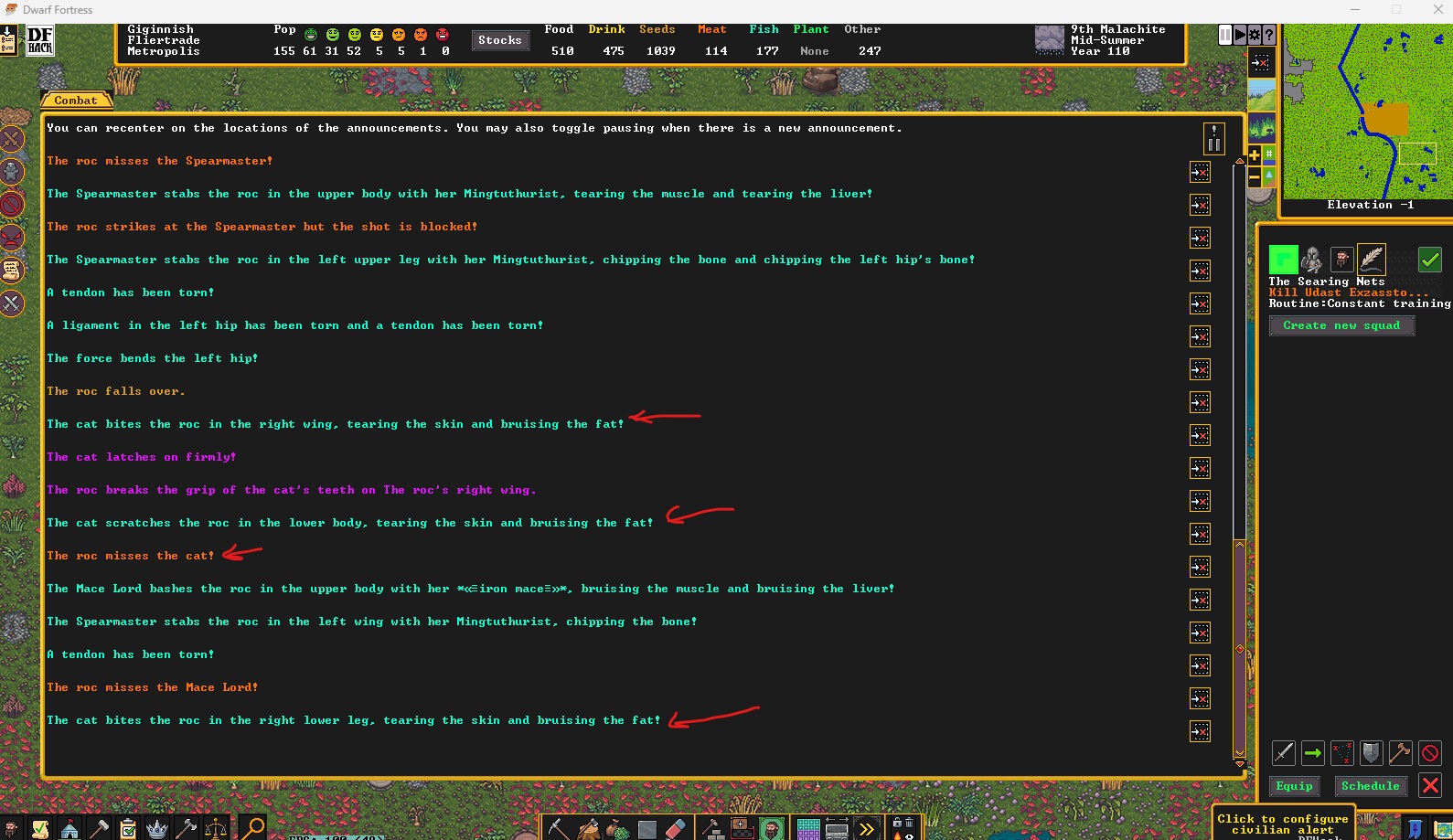The width and height of the screenshot is (1453, 840).
Task: Open the squad Schedule button
Action: point(1370,786)
